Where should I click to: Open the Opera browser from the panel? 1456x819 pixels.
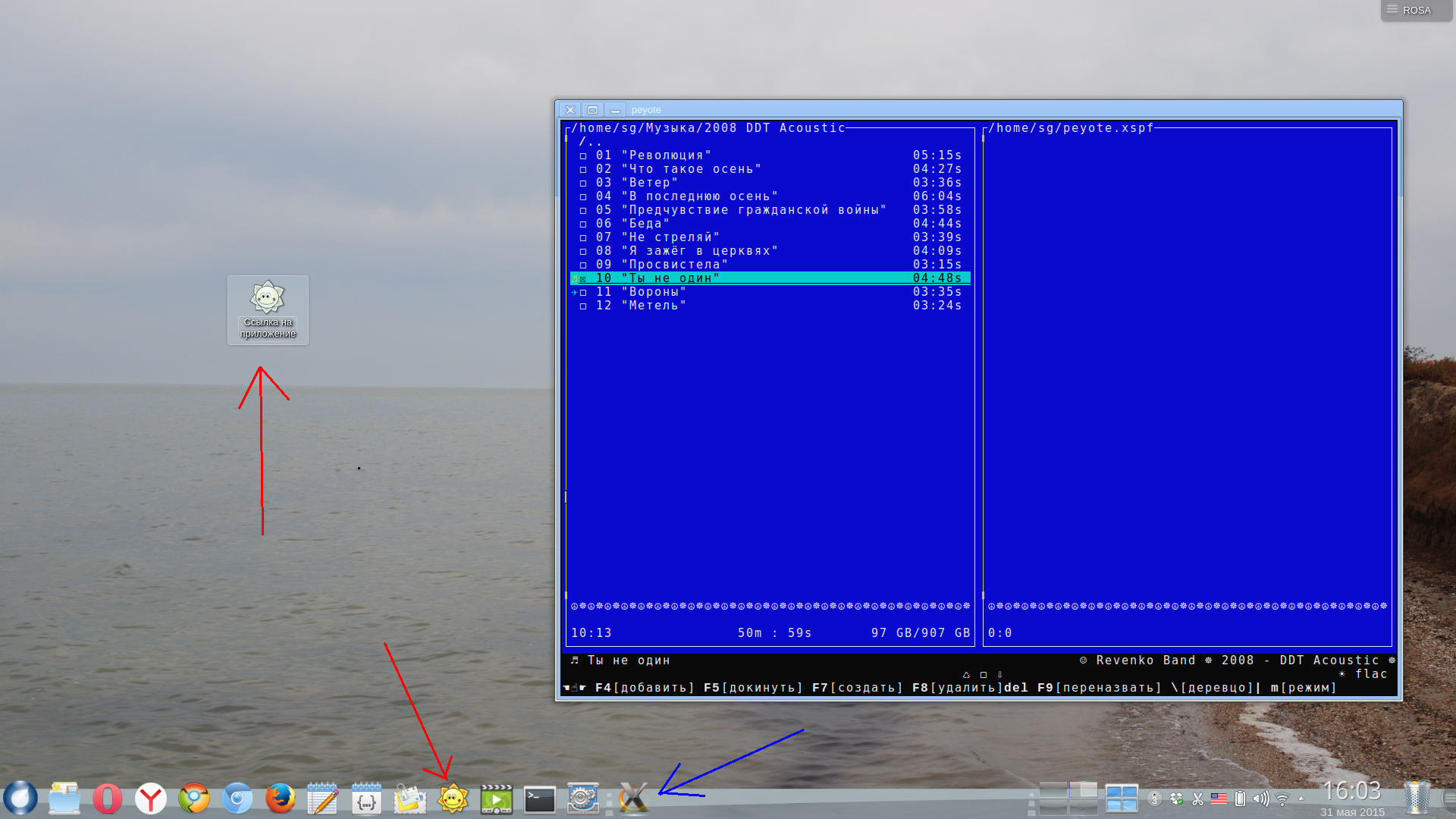[108, 799]
